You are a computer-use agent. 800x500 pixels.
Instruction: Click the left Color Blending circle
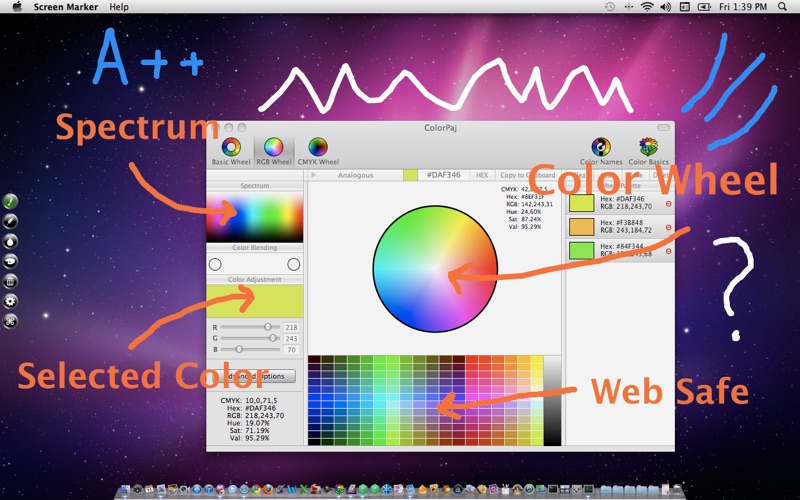point(215,264)
